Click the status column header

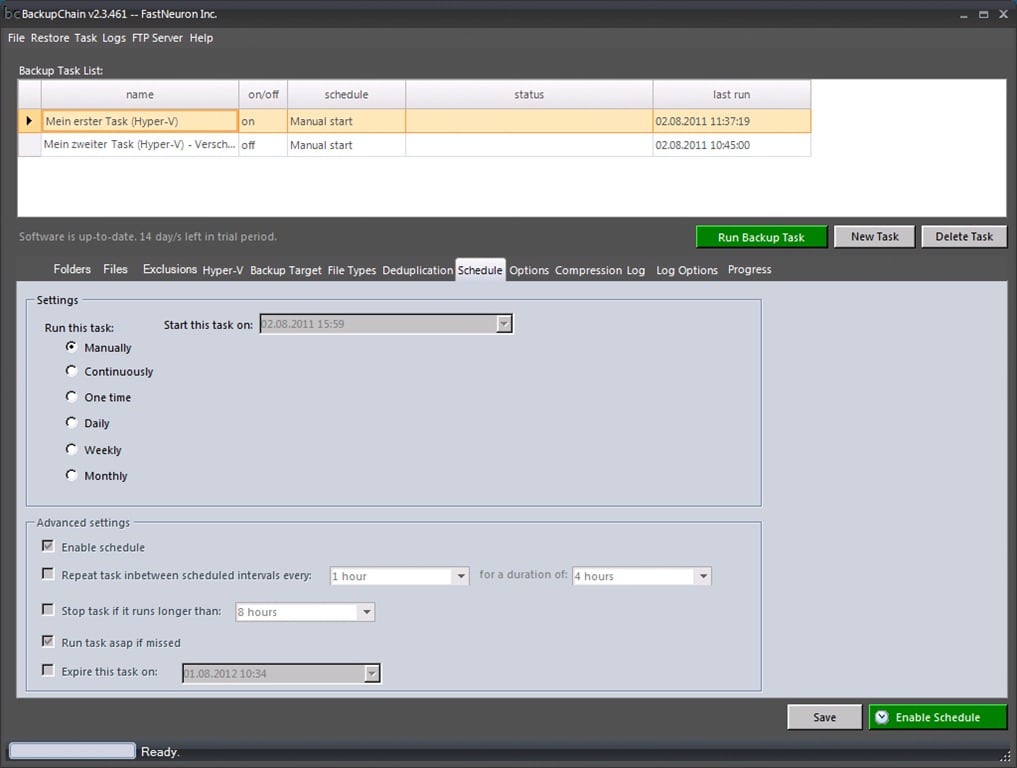click(529, 94)
